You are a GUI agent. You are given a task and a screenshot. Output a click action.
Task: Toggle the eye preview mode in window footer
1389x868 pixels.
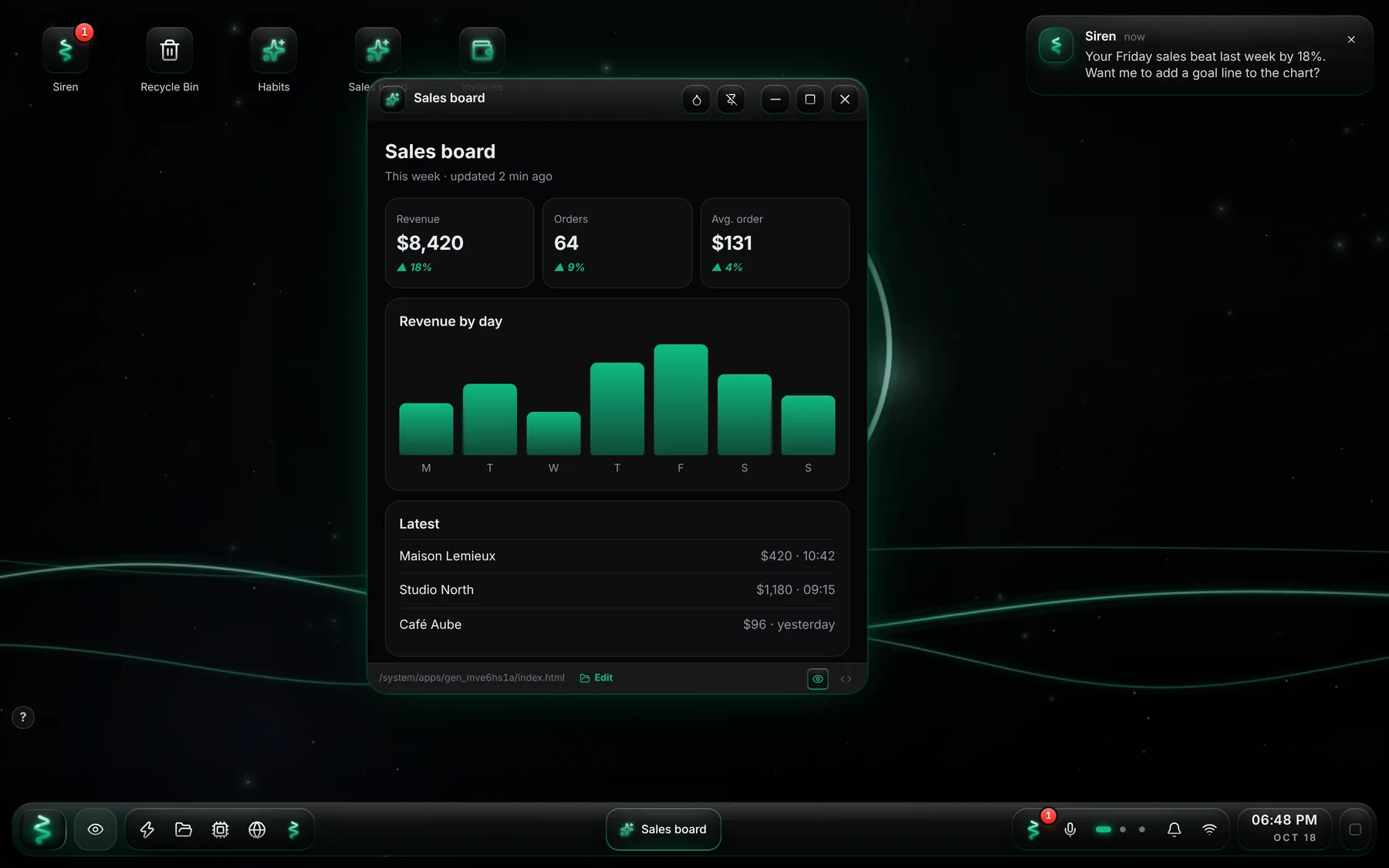click(x=818, y=679)
